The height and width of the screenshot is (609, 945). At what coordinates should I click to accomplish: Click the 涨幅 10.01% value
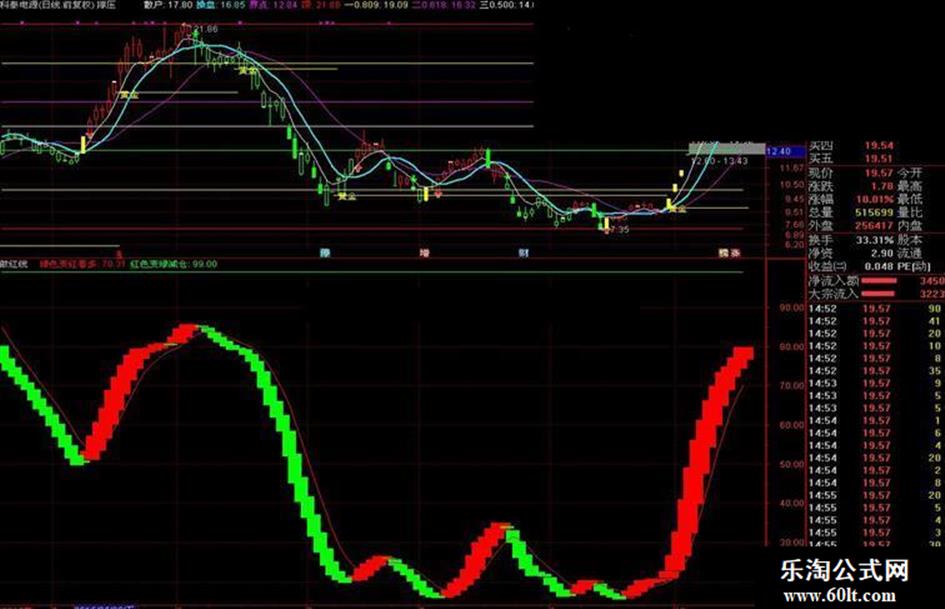click(874, 199)
